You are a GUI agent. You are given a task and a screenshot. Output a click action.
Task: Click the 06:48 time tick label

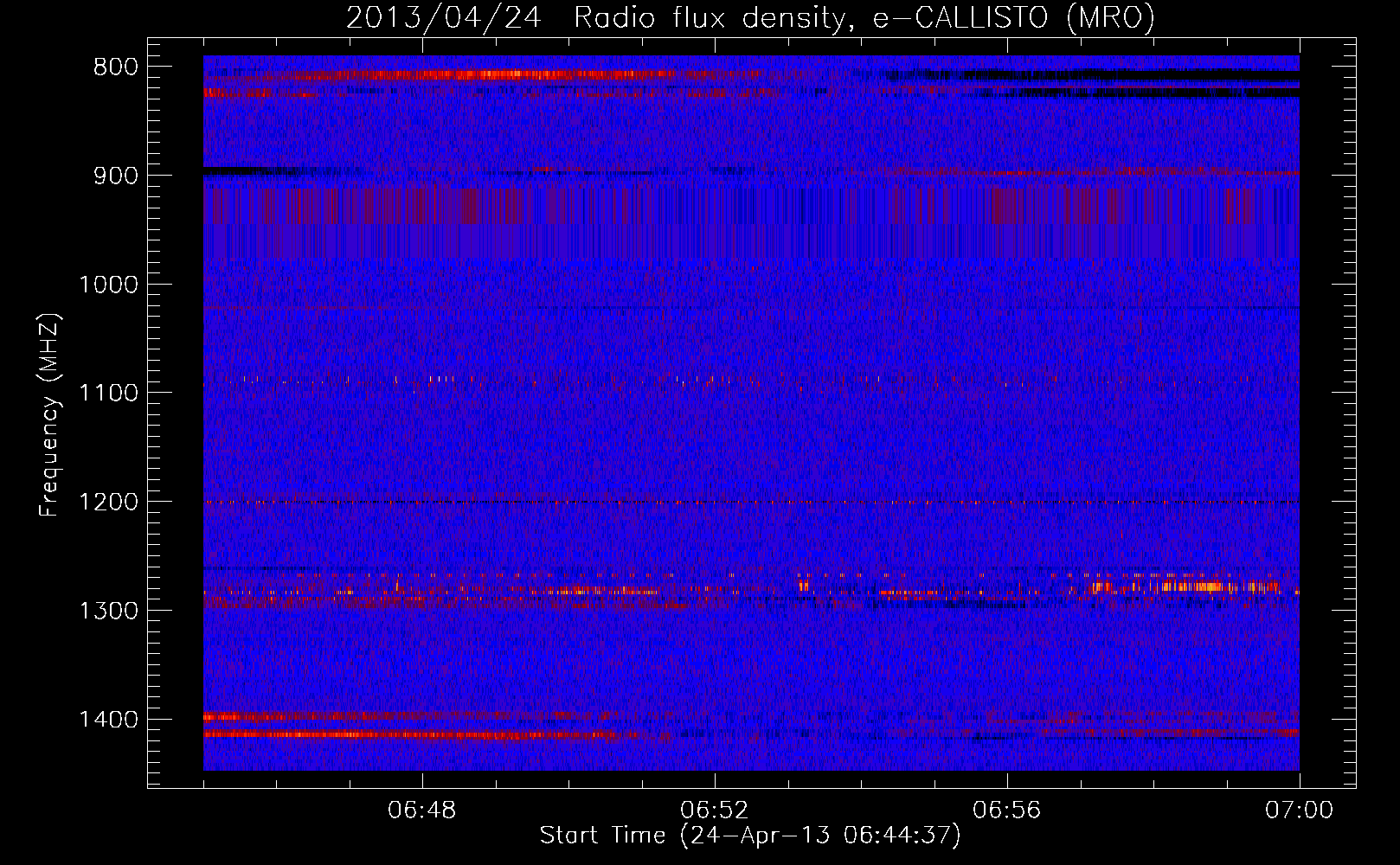[x=422, y=811]
